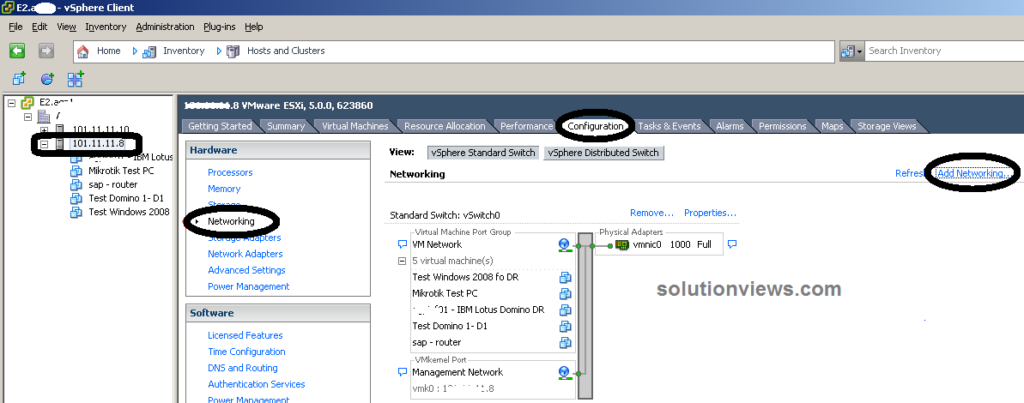
Task: Open Memory under Hardware
Action: pyautogui.click(x=224, y=189)
